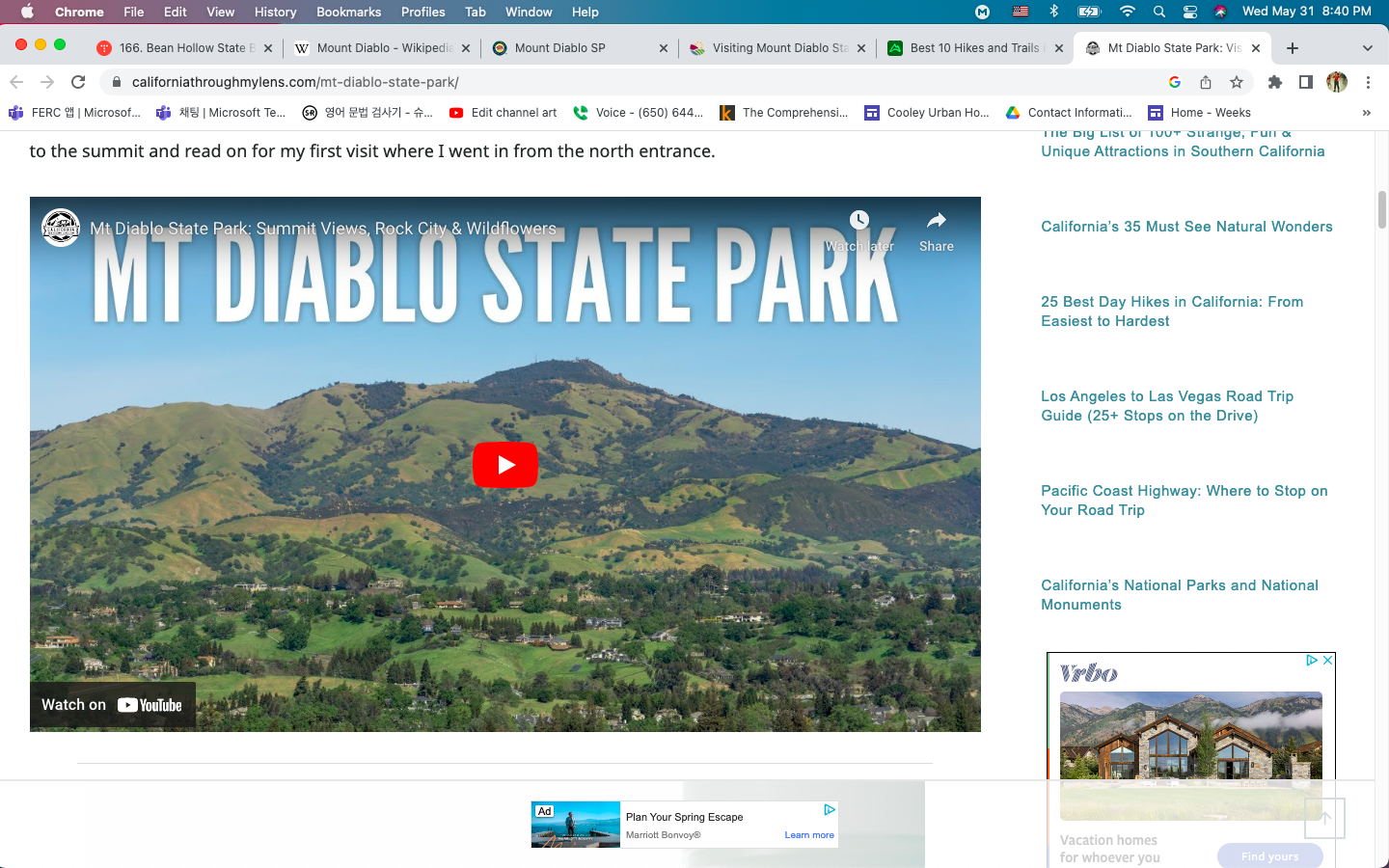Open the Bookmarks menu
This screenshot has width=1389, height=868.
[348, 12]
